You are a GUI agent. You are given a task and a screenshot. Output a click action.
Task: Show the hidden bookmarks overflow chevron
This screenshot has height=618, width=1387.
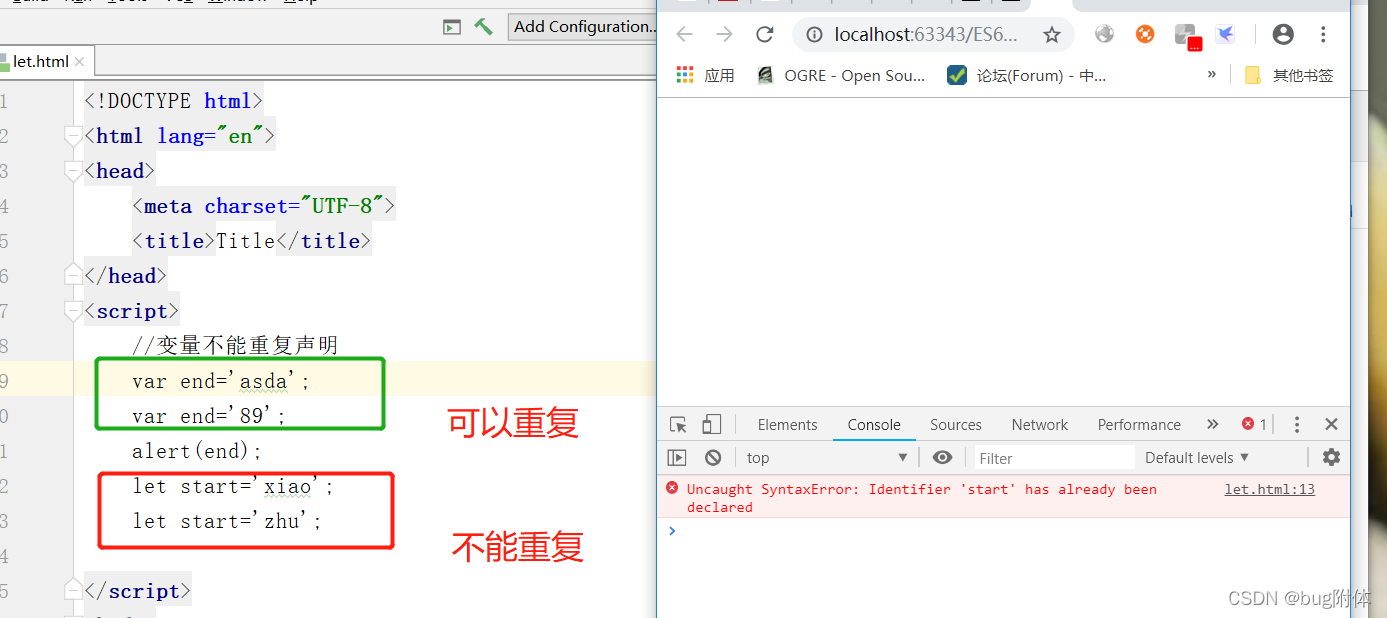pos(1212,74)
